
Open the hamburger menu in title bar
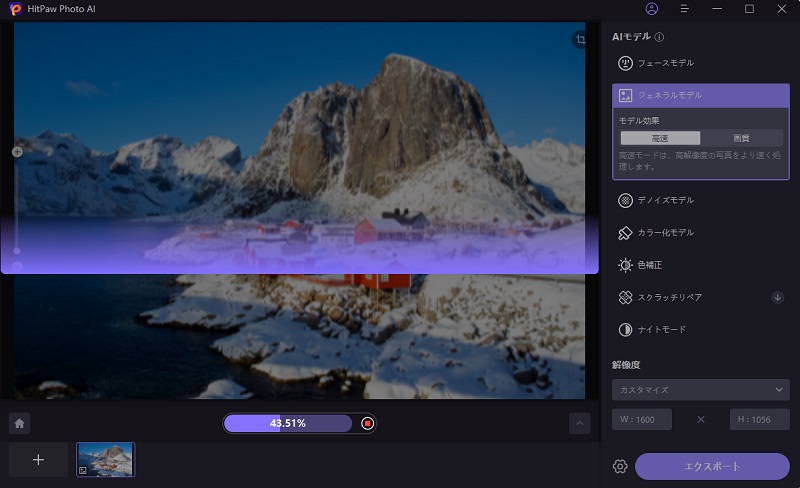click(x=684, y=9)
